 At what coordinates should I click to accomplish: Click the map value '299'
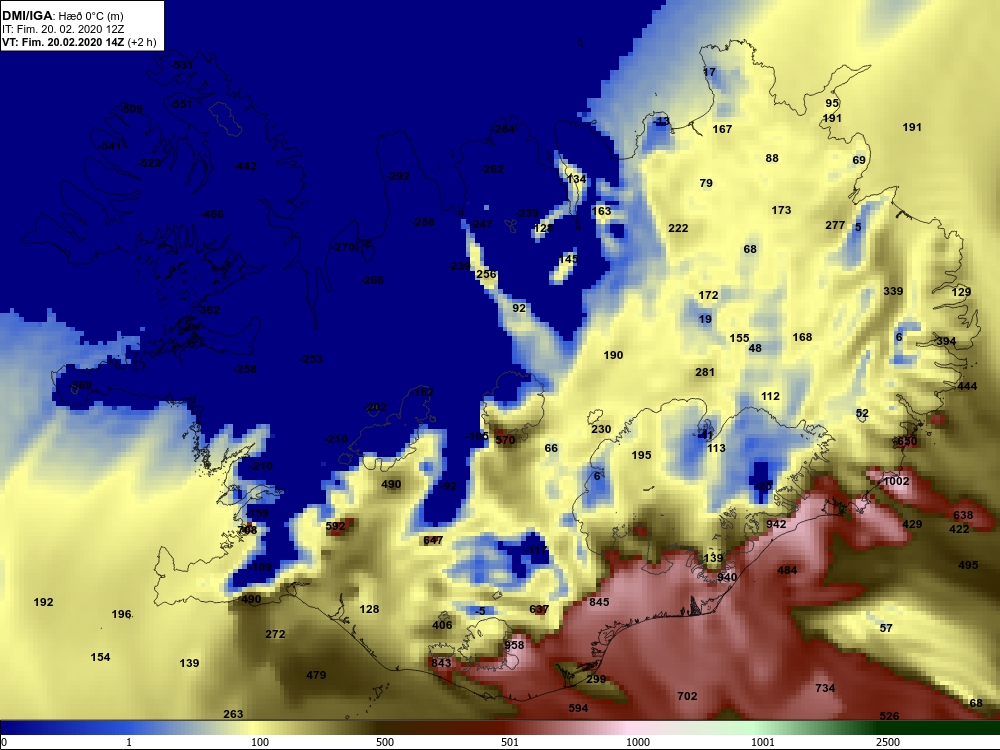596,679
